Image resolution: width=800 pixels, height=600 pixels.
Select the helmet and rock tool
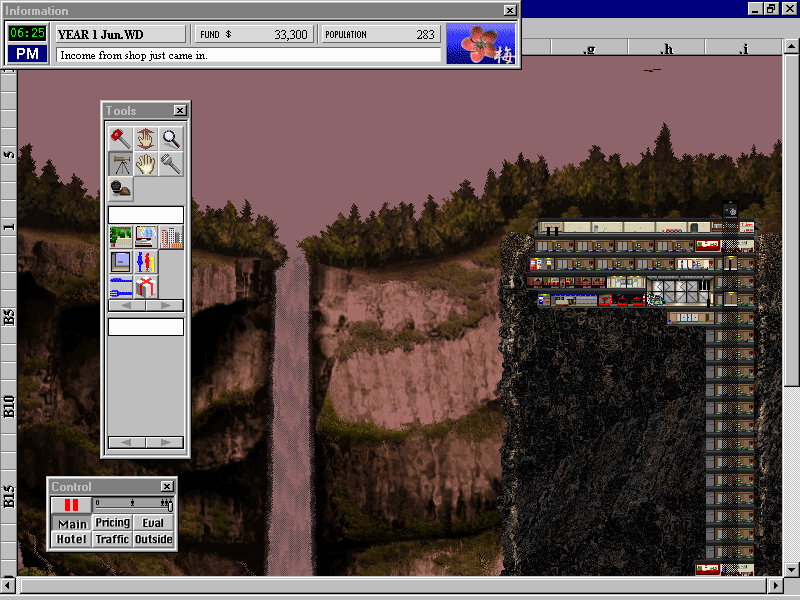click(120, 189)
